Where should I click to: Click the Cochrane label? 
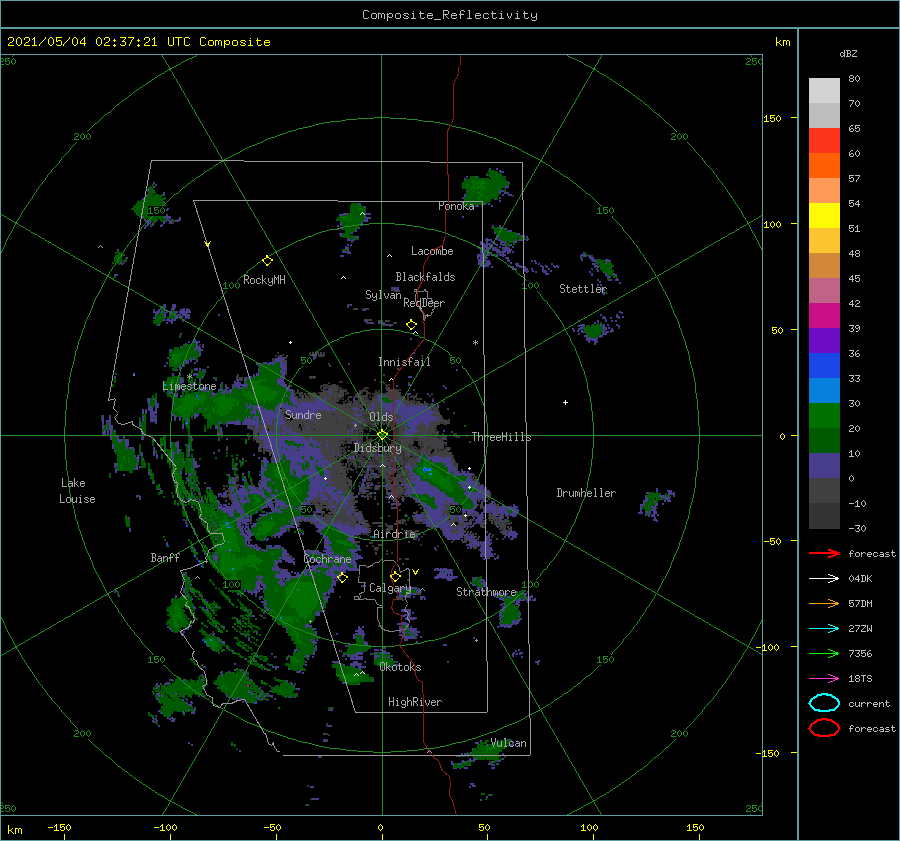click(327, 559)
